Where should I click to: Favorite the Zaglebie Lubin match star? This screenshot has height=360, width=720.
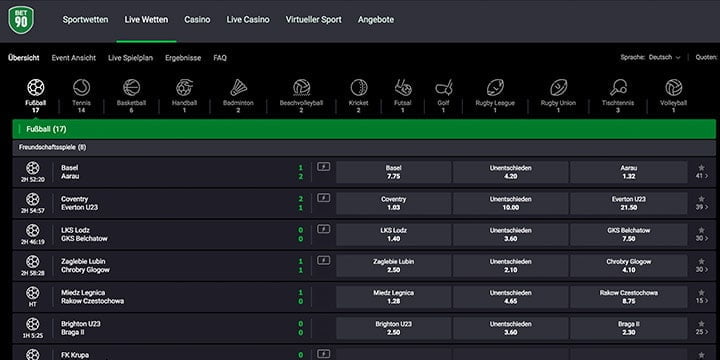click(701, 261)
